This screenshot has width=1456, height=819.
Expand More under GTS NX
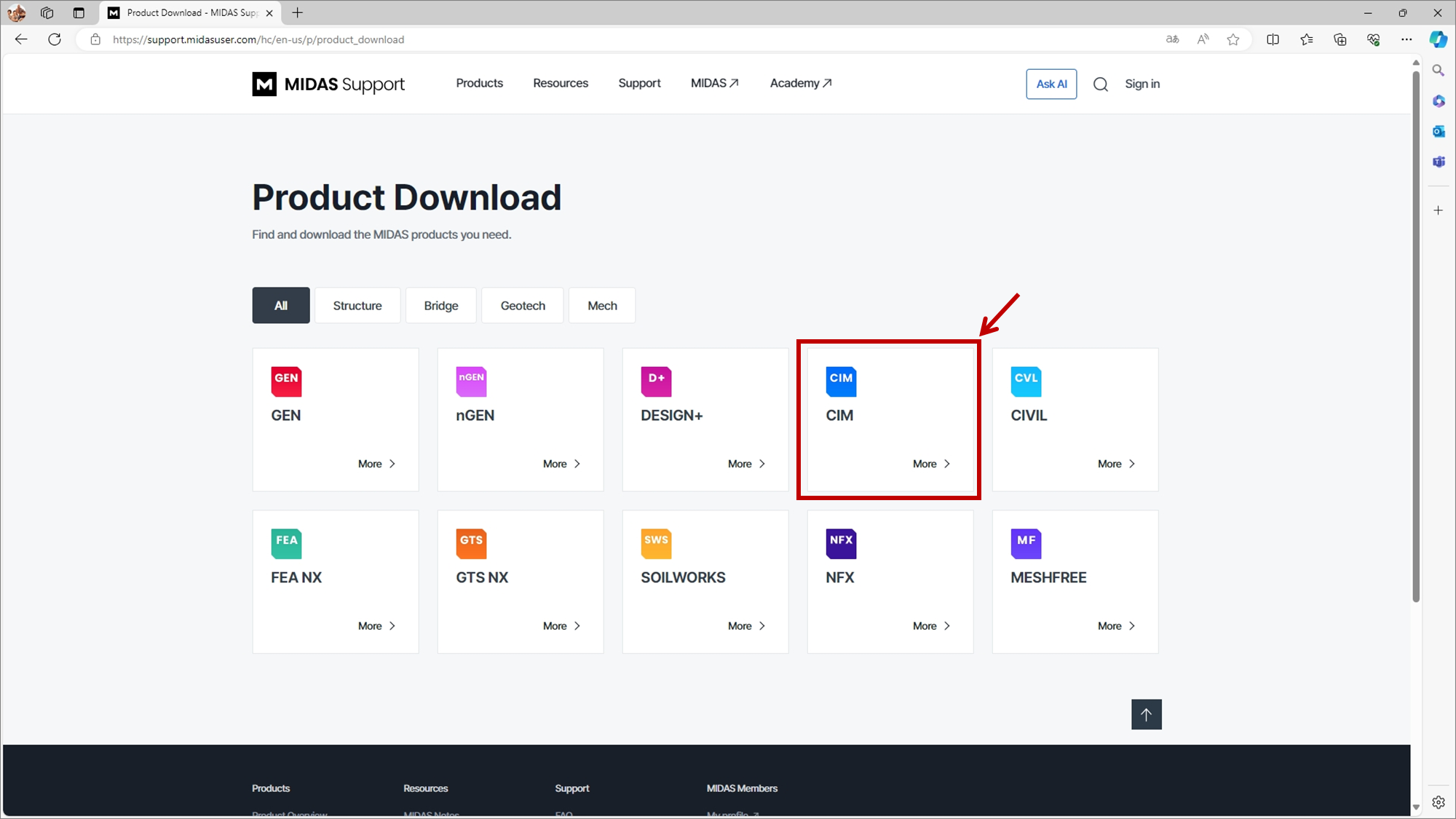pos(562,626)
